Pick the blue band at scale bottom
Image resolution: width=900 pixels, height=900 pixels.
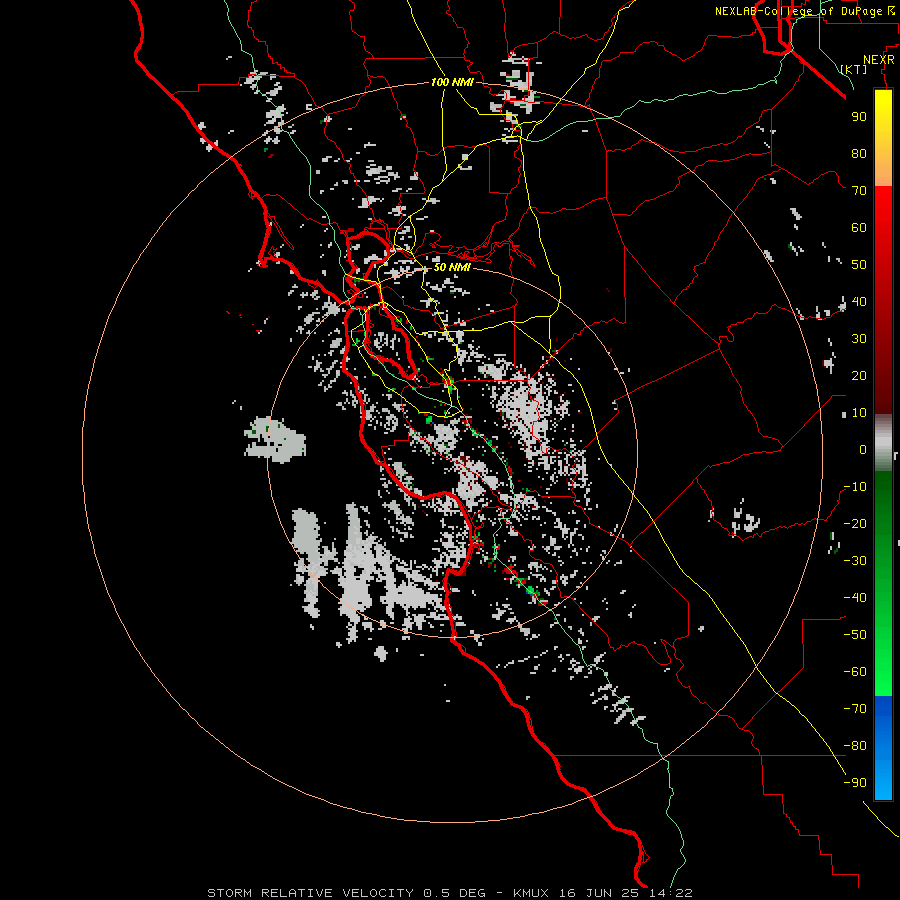[883, 748]
